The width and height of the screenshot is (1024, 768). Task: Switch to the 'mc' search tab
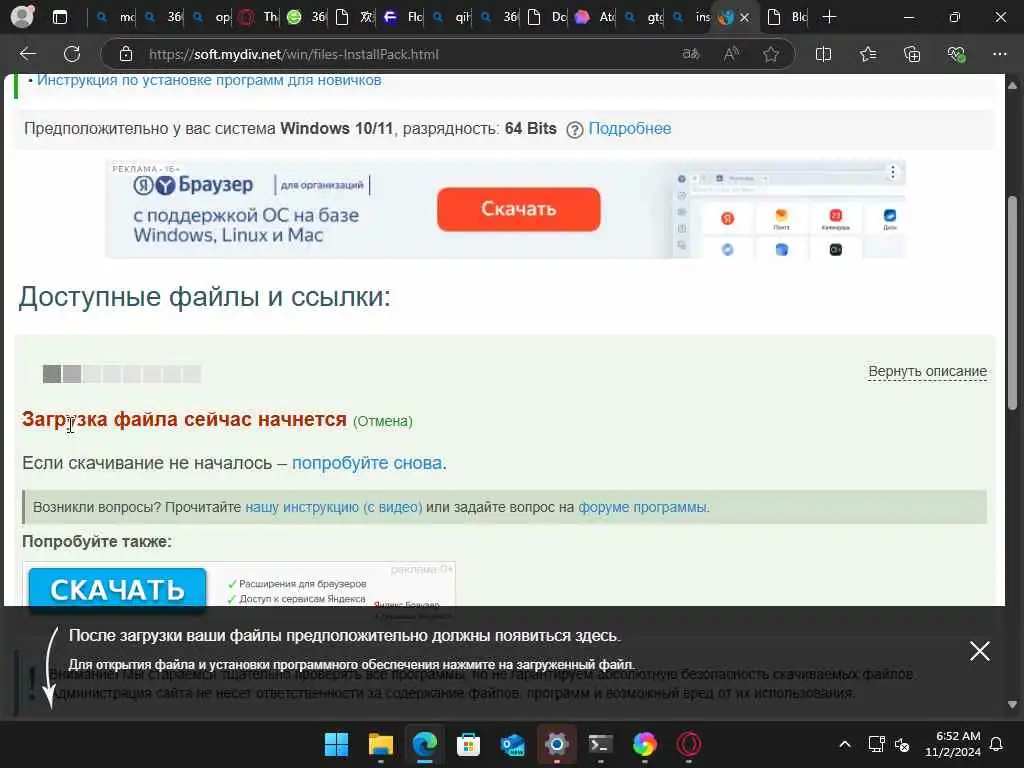[115, 17]
